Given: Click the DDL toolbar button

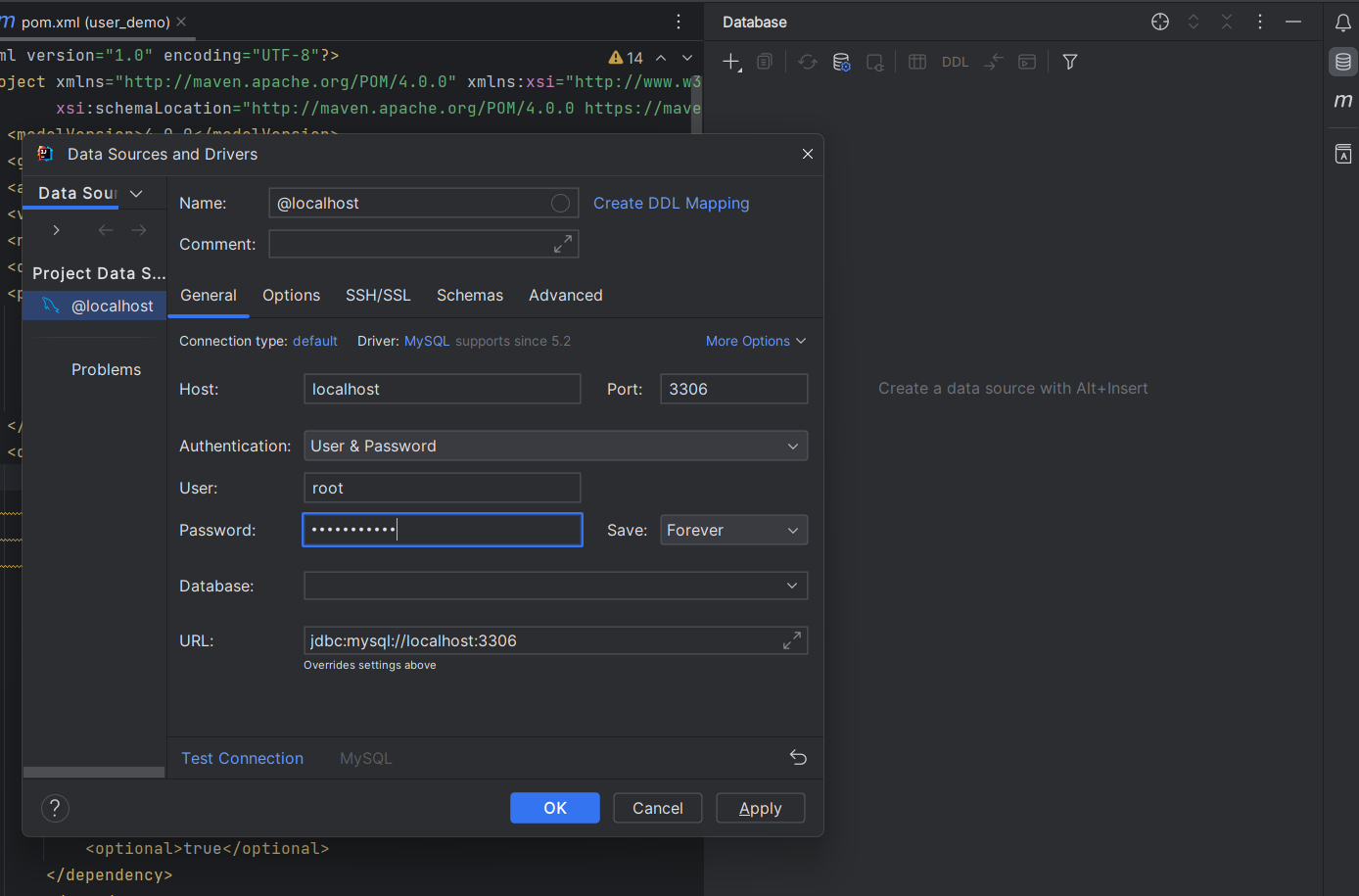Looking at the screenshot, I should [955, 62].
